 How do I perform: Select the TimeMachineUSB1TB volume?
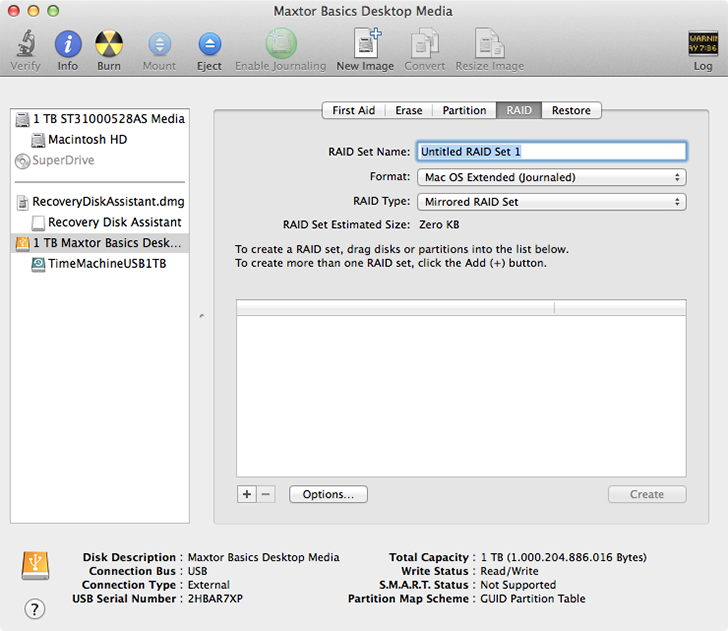100,263
